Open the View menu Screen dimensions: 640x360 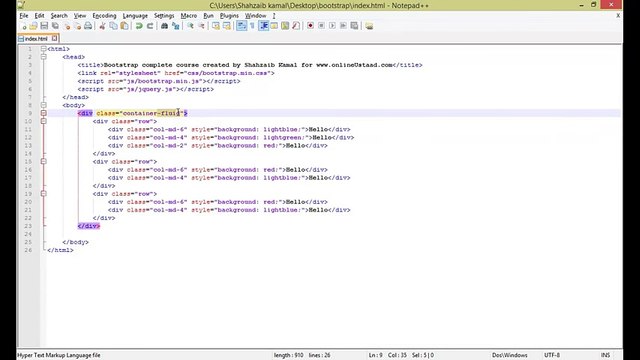(x=80, y=16)
